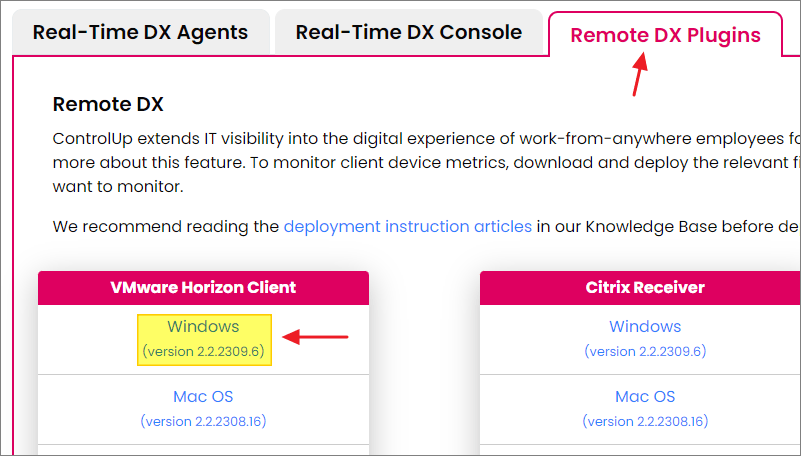This screenshot has width=801, height=456.
Task: Switch to the Real-Time DX Agents tab
Action: click(x=140, y=32)
